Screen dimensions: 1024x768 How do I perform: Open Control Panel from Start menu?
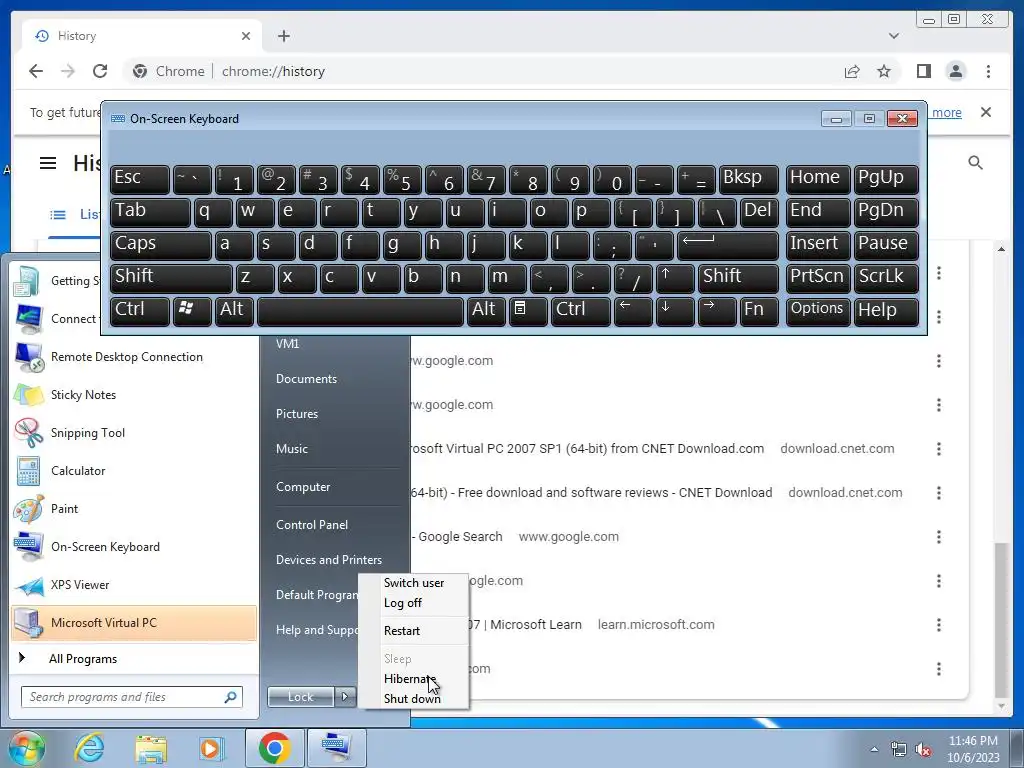click(312, 525)
